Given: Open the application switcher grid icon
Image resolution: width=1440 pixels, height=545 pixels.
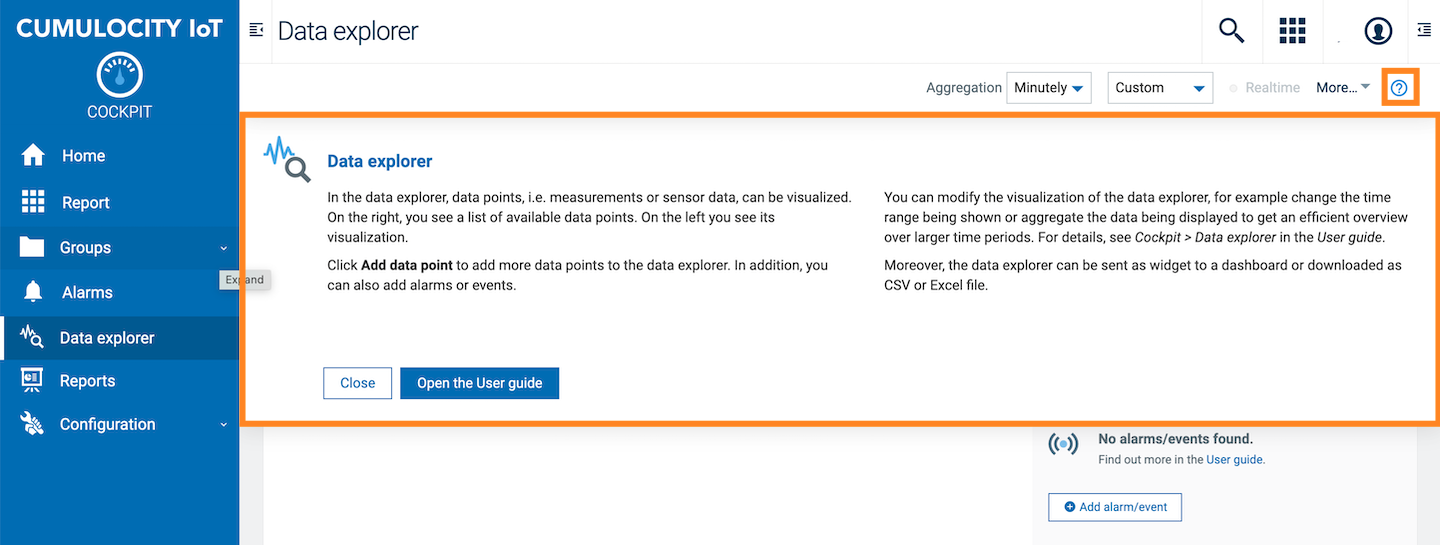Looking at the screenshot, I should 1293,31.
